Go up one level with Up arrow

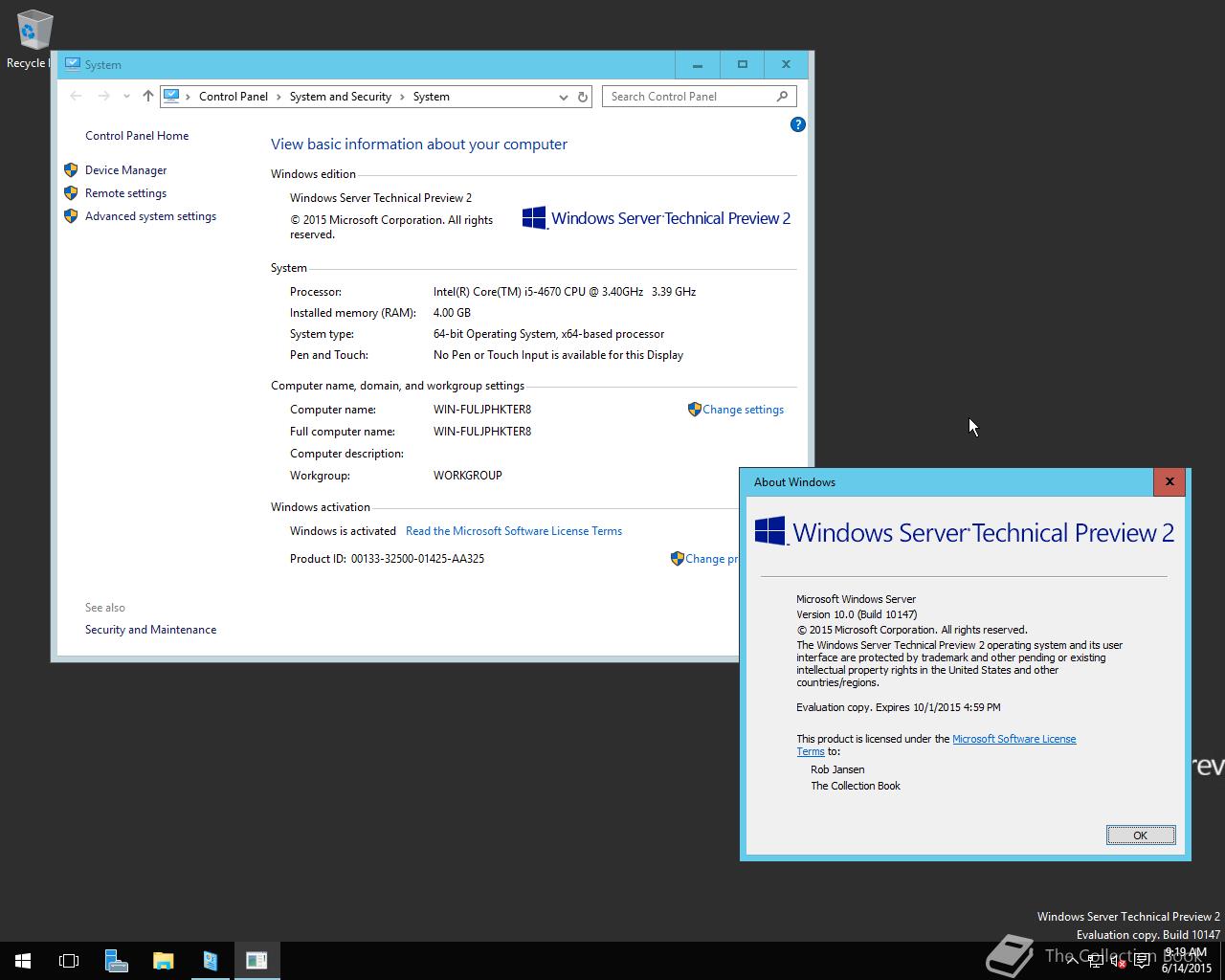(147, 96)
